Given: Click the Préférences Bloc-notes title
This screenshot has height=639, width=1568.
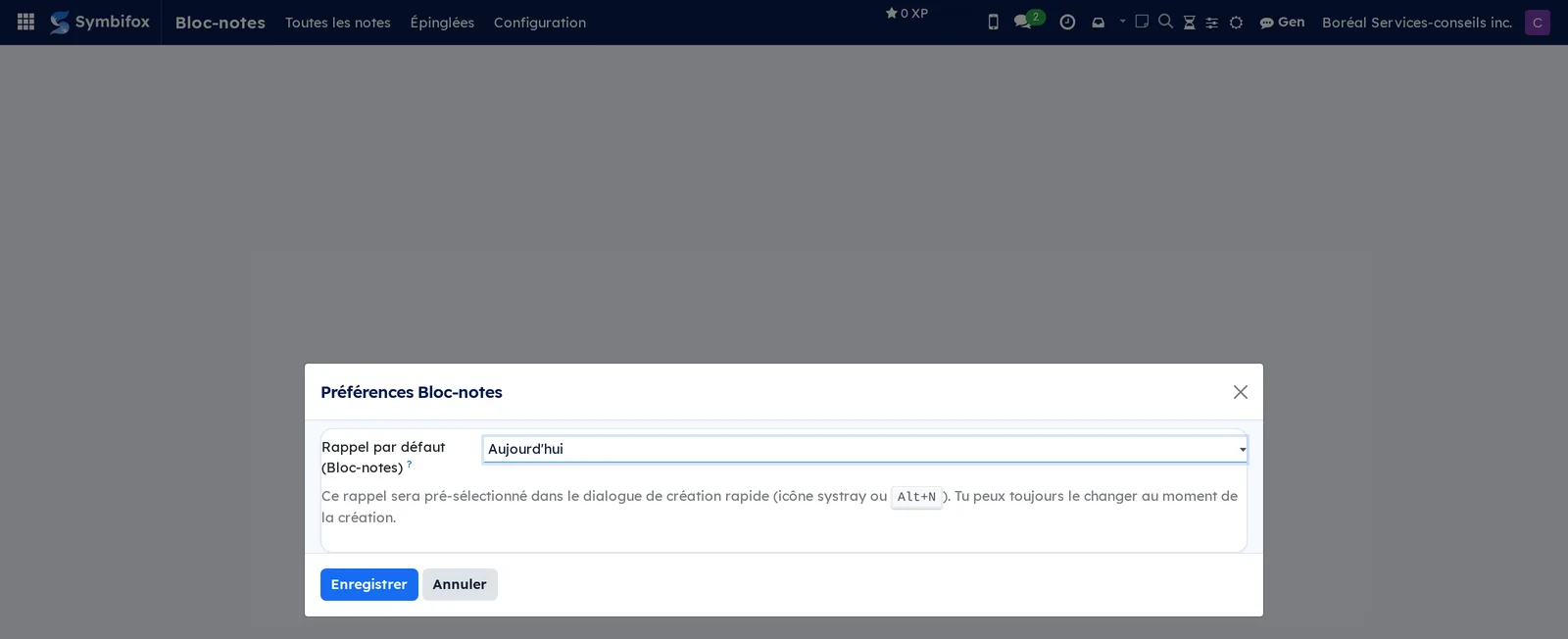Looking at the screenshot, I should coord(412,392).
